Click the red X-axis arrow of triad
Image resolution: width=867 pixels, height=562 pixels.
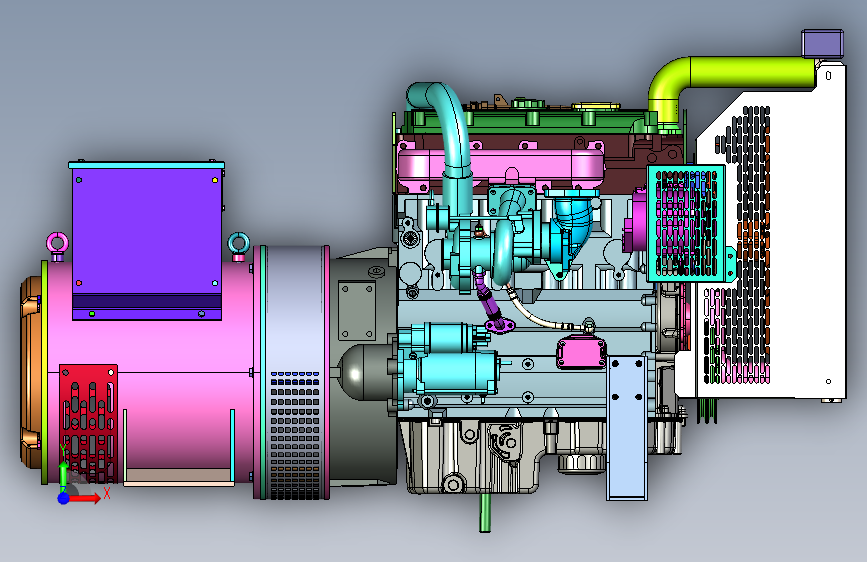click(x=85, y=498)
